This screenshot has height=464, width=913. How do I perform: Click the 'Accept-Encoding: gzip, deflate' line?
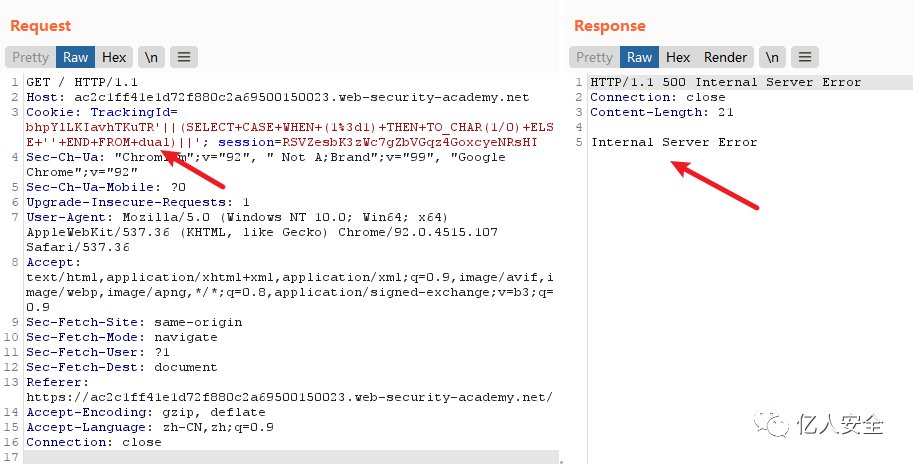(x=146, y=412)
